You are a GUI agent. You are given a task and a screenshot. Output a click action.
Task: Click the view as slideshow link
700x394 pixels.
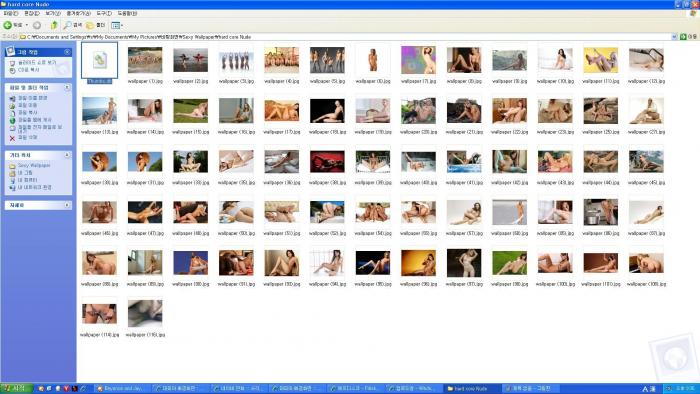(37, 62)
